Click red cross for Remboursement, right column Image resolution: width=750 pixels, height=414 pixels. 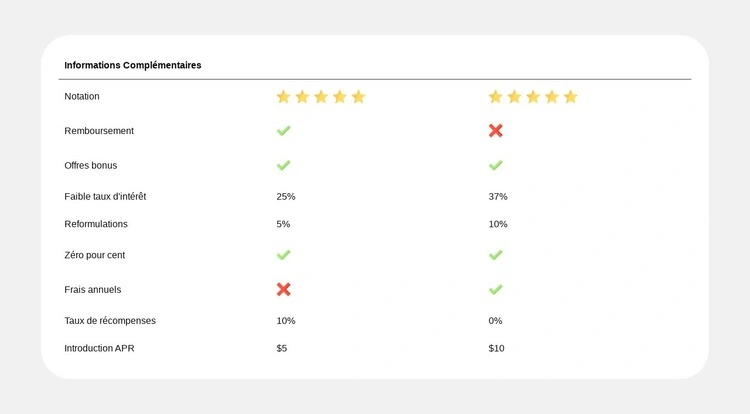tap(496, 131)
